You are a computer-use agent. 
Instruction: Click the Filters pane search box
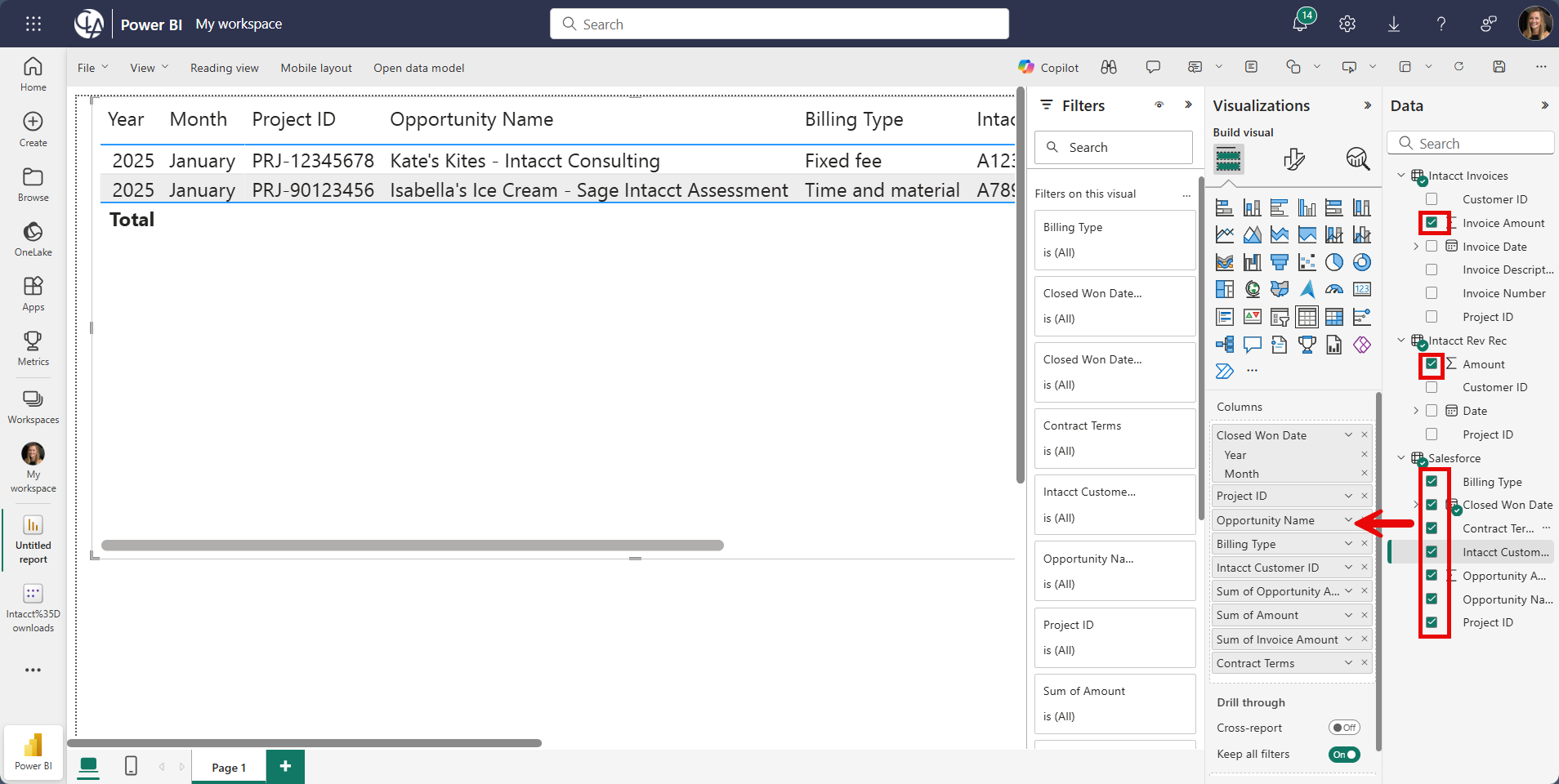coord(1114,147)
